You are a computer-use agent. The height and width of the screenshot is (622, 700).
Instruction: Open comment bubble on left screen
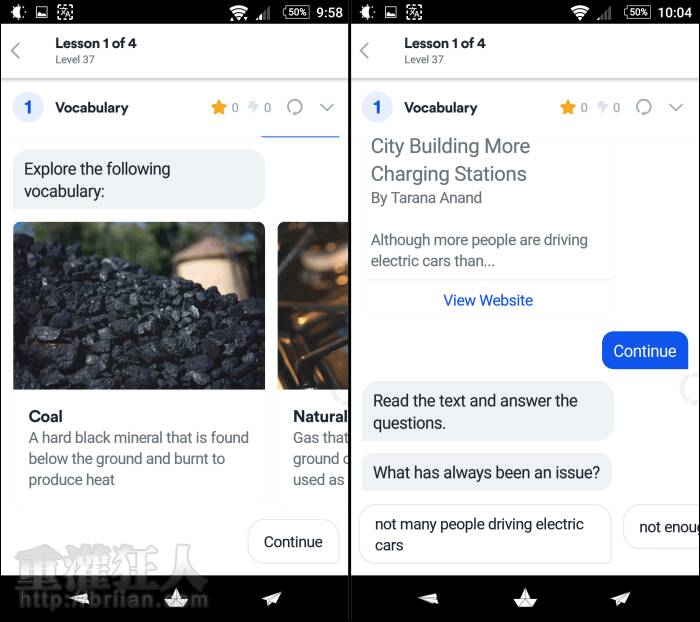point(295,107)
